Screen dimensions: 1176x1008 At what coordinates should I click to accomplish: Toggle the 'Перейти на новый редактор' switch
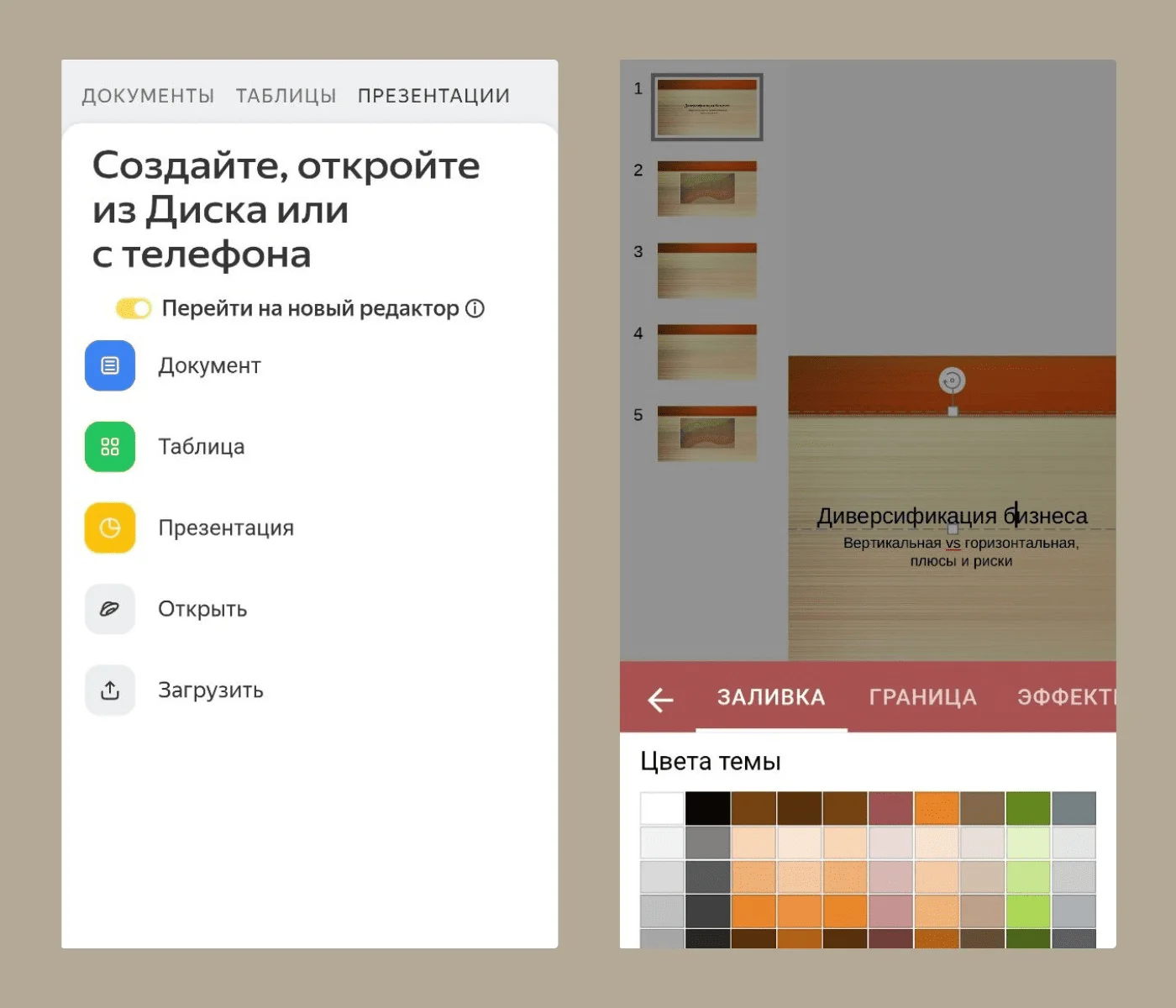[134, 308]
